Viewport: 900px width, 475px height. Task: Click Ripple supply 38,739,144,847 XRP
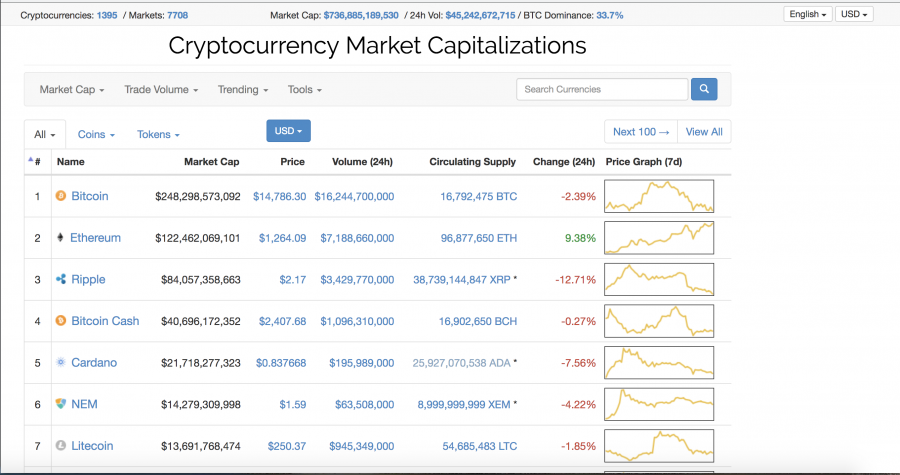462,280
